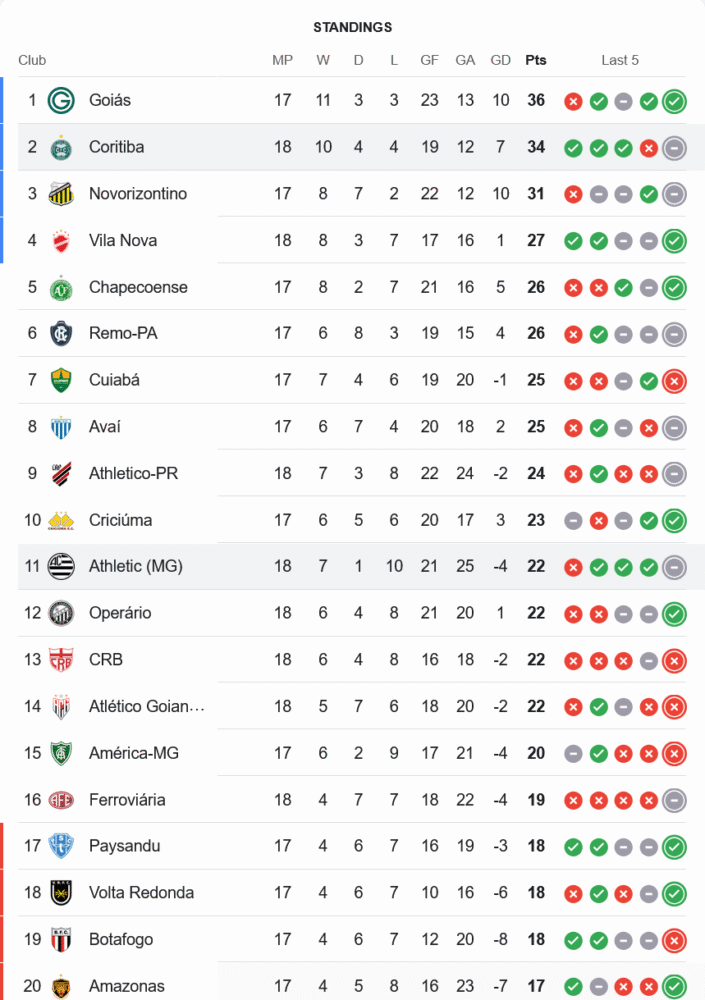Click the Vila Nova crest icon
The width and height of the screenshot is (705, 1000).
click(62, 240)
